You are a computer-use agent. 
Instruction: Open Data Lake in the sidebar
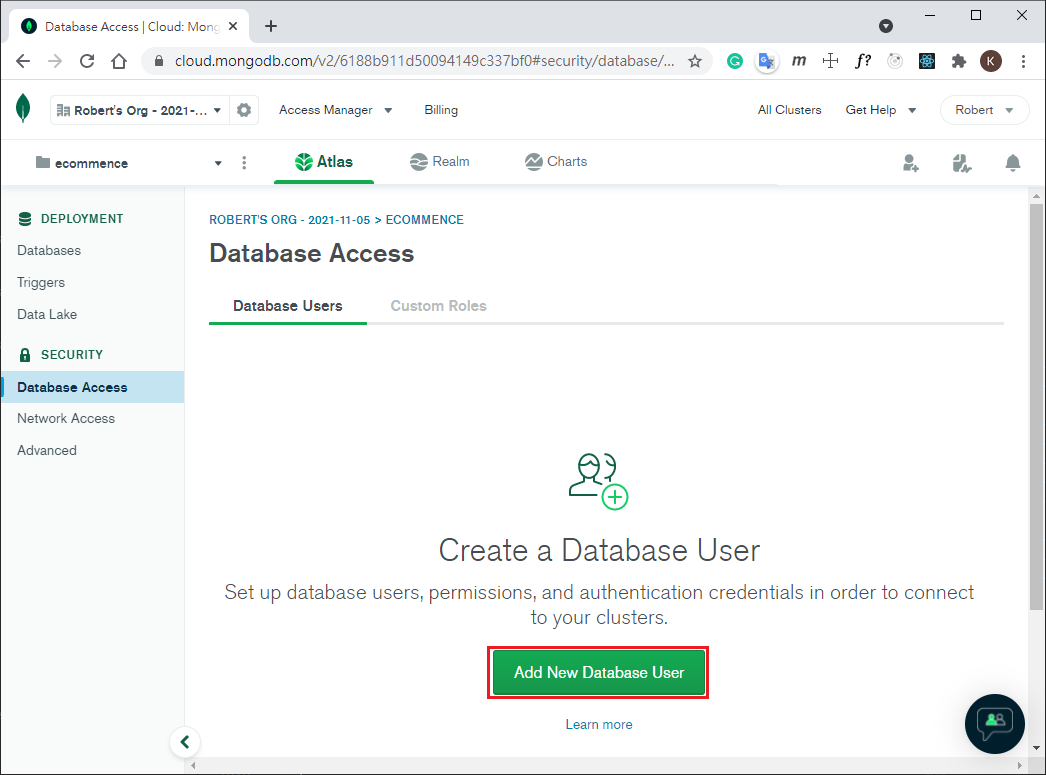tap(47, 315)
